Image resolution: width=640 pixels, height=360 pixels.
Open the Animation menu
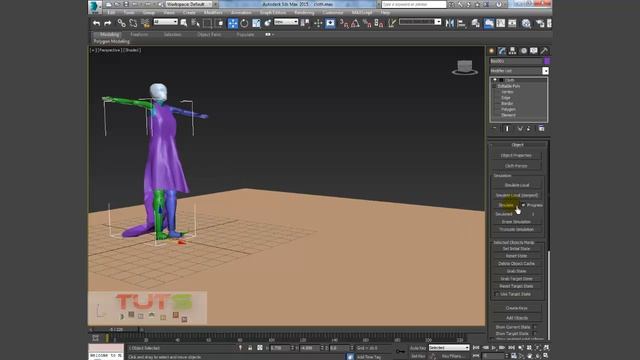(x=241, y=13)
